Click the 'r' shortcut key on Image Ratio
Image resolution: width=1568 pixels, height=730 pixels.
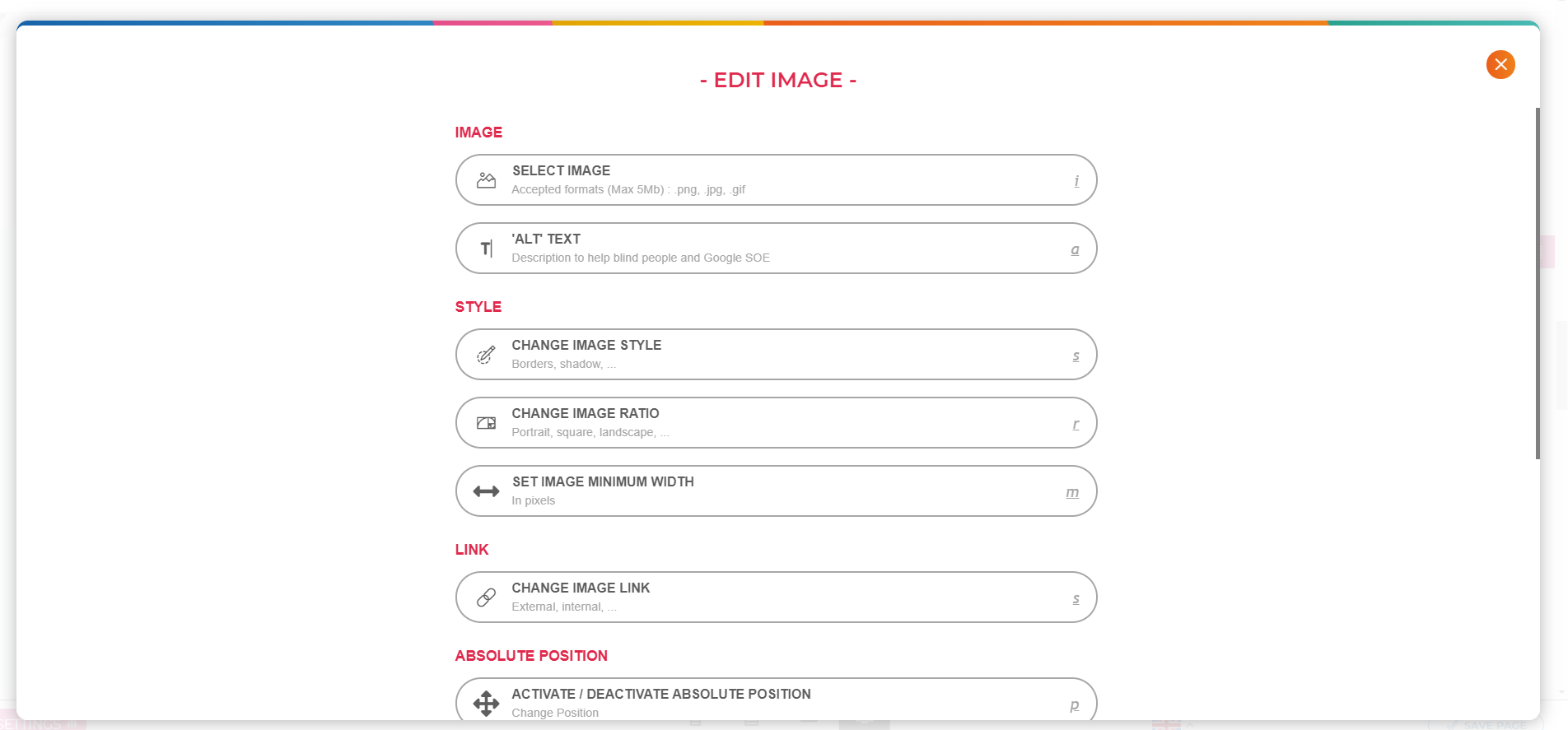point(1076,425)
